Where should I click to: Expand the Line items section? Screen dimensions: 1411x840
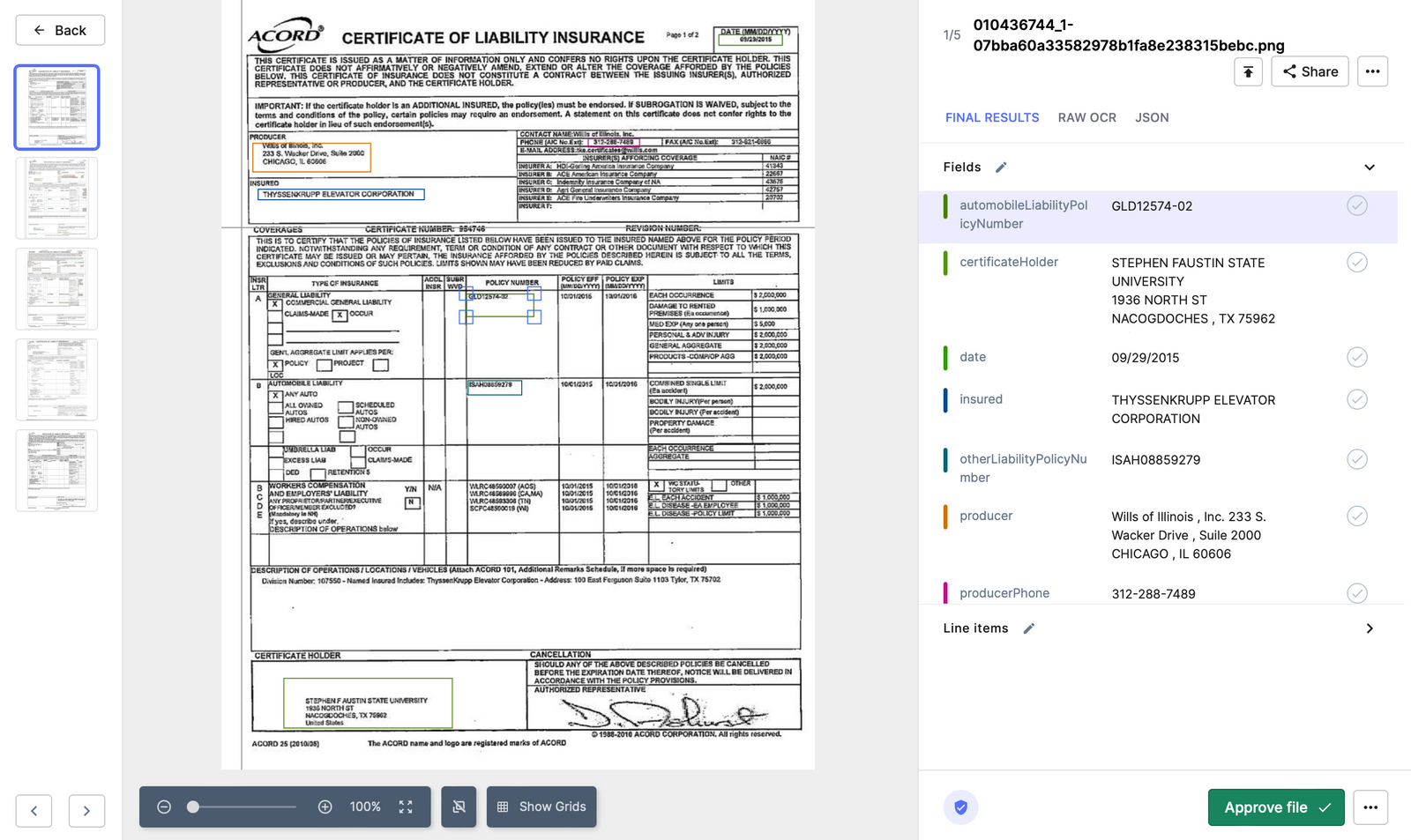1369,628
